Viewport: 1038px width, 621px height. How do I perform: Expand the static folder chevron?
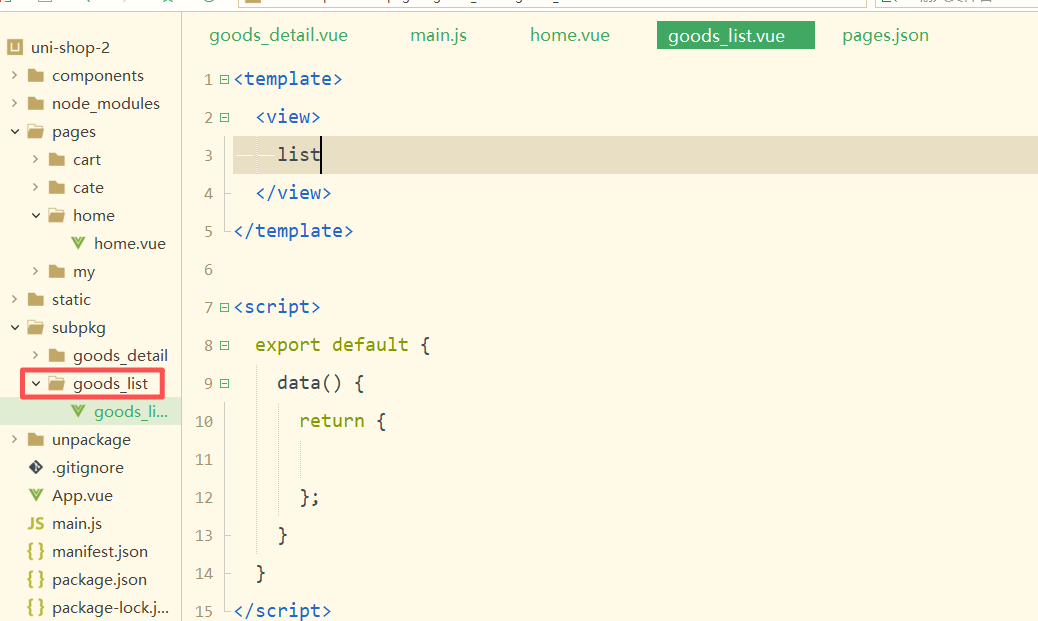[15, 299]
